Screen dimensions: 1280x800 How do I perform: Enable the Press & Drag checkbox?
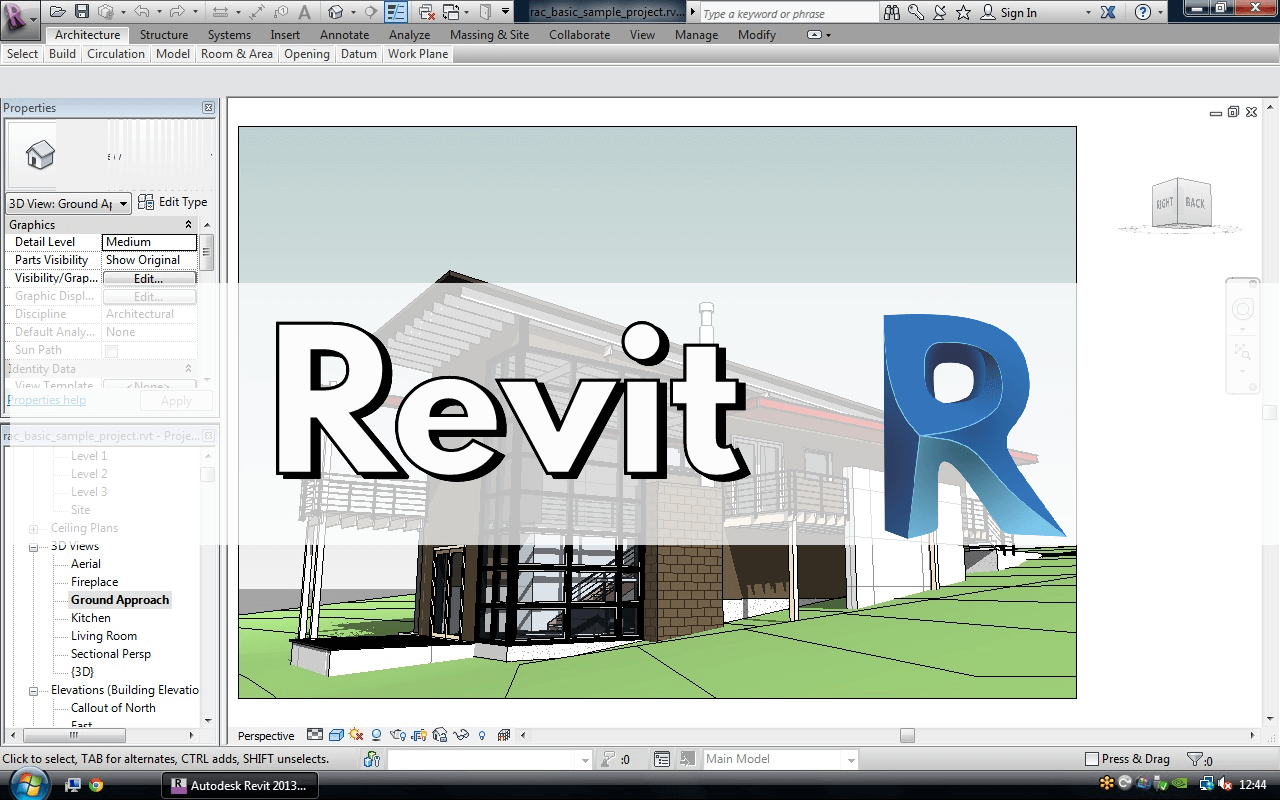click(1094, 758)
